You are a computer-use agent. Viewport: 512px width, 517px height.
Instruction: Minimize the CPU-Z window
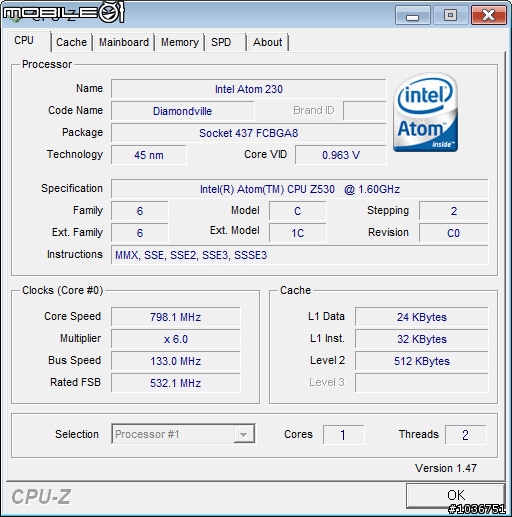pos(413,15)
